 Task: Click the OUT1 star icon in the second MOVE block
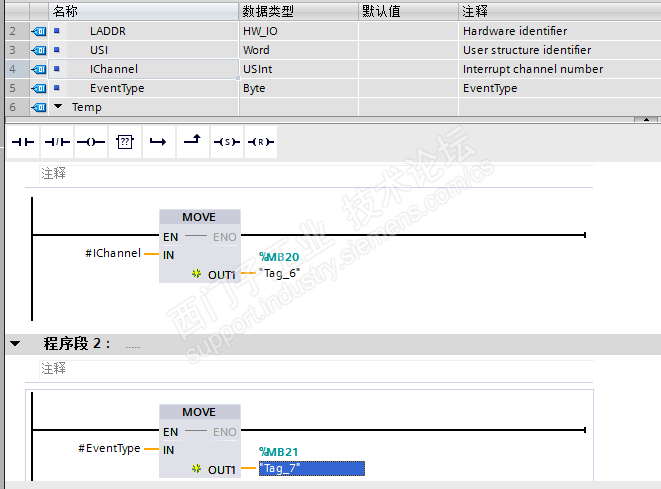(x=196, y=468)
